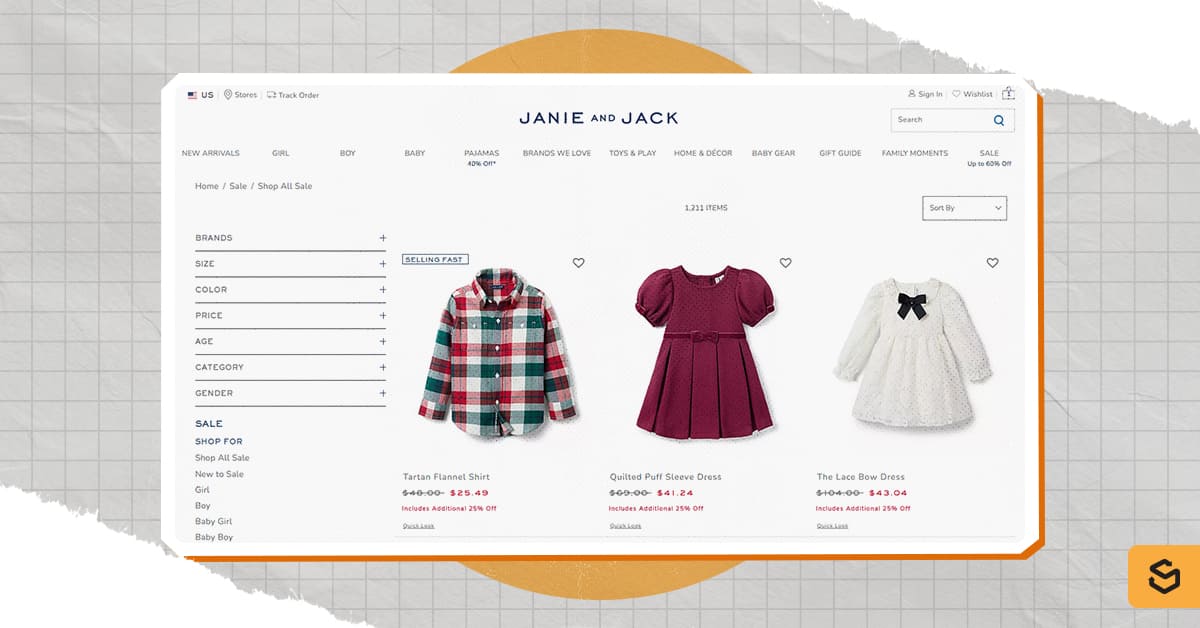Quick Look for The Lace Bow Dress
The height and width of the screenshot is (628, 1200).
(x=832, y=526)
